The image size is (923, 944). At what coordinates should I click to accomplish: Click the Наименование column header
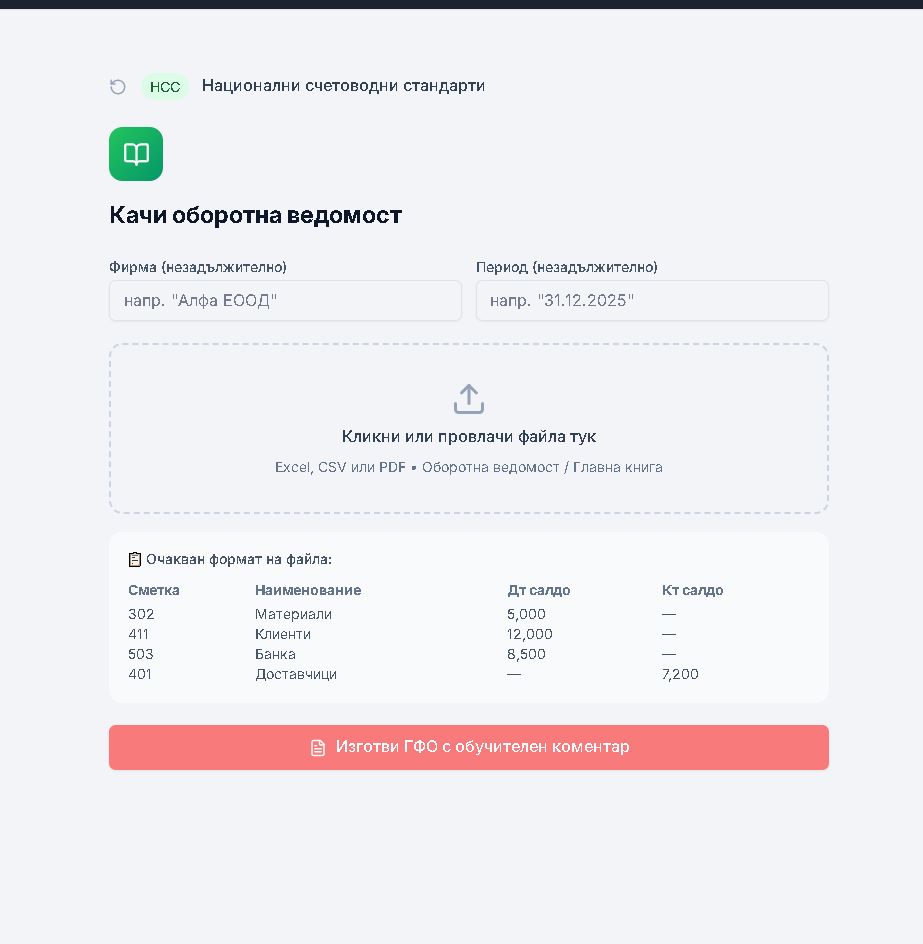[x=308, y=590]
